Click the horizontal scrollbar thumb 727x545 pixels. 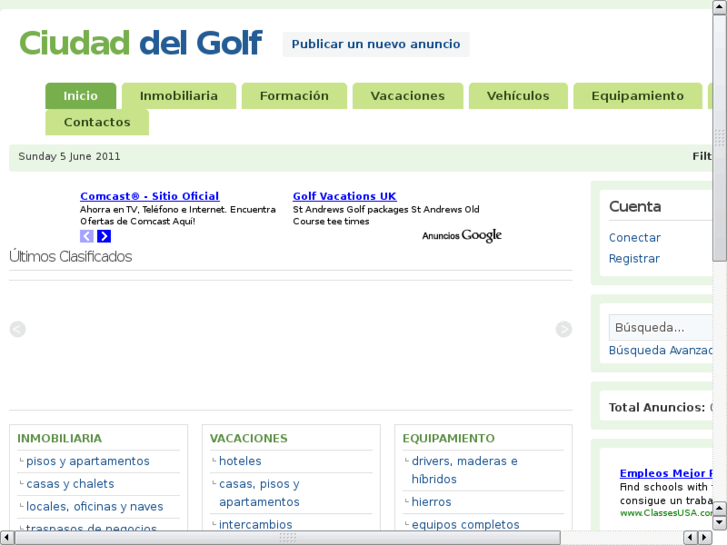(287, 538)
